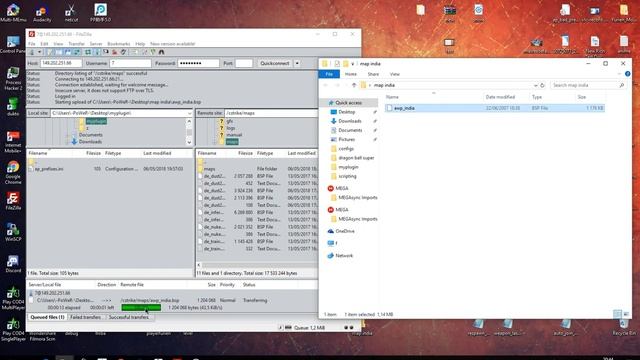Open the FileZilla Bookmarks menu

pyautogui.click(x=118, y=44)
